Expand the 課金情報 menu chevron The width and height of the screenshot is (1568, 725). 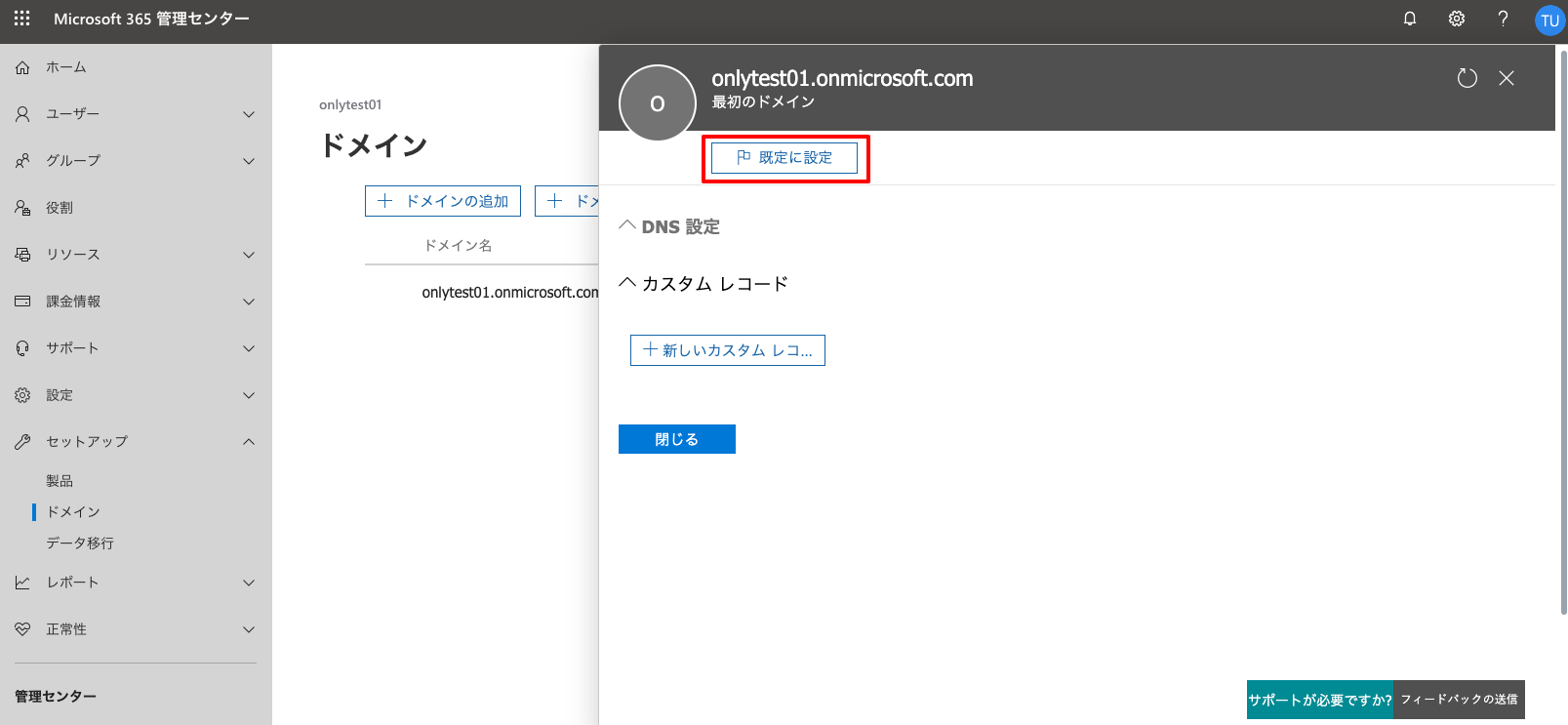click(x=249, y=302)
